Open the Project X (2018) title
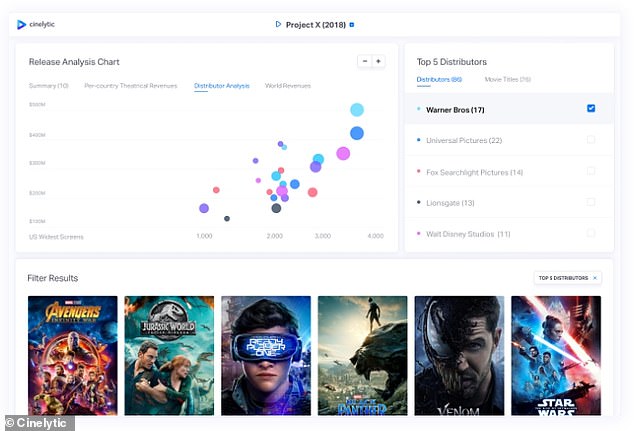This screenshot has height=431, width=634. tap(315, 24)
